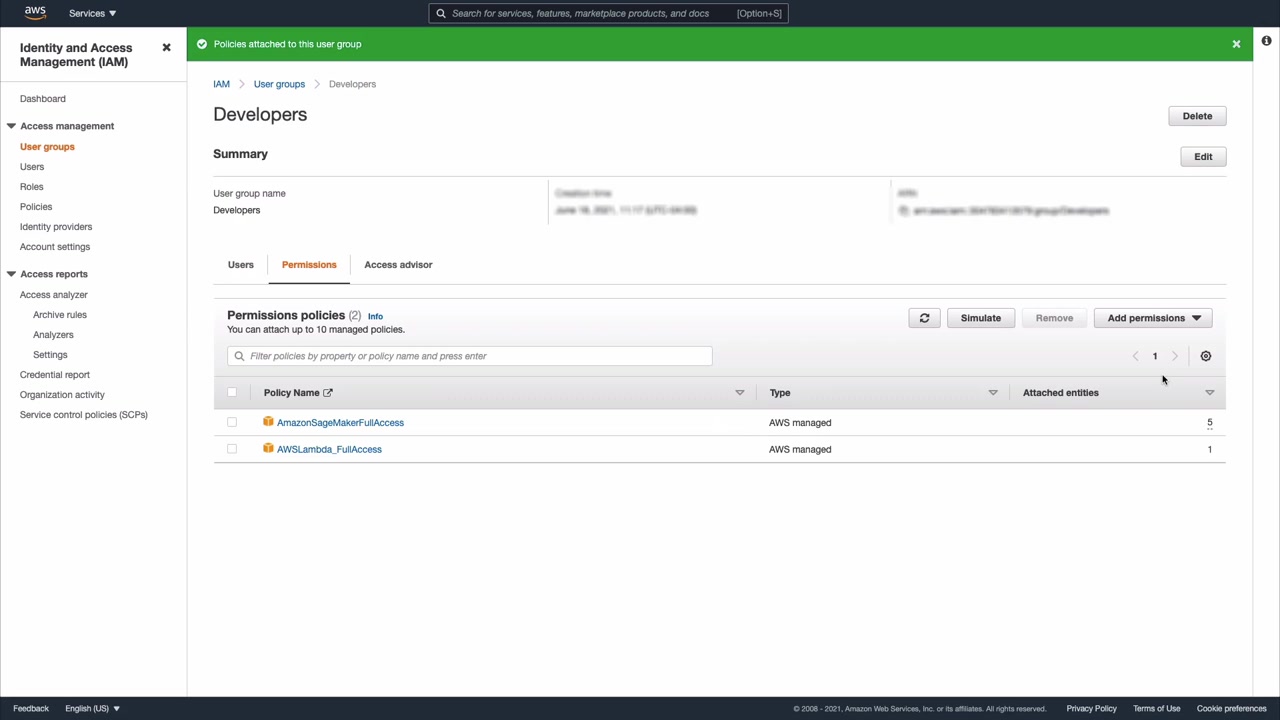Refresh the permissions policies list

[924, 318]
